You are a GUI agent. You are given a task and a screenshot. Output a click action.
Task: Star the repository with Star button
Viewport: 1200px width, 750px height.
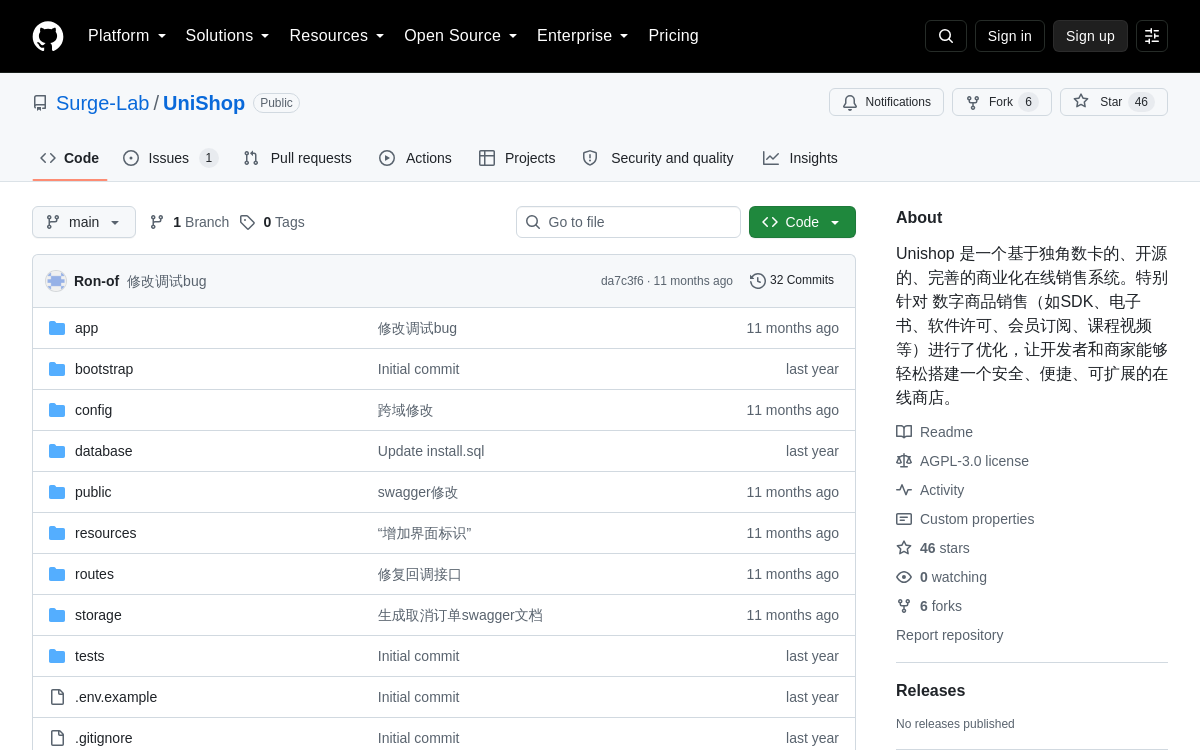[1114, 102]
